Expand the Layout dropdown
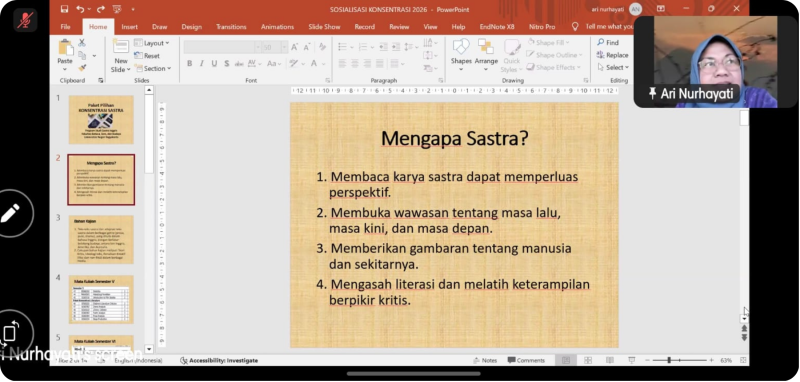The image size is (800, 382). (x=152, y=43)
